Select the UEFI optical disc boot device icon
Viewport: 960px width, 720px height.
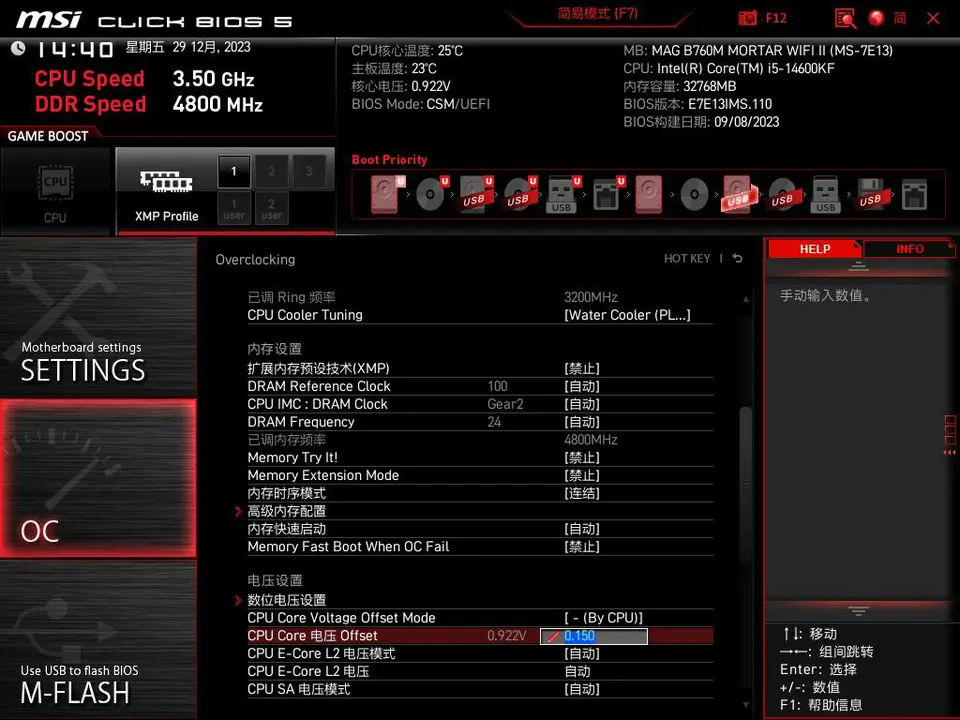point(432,195)
